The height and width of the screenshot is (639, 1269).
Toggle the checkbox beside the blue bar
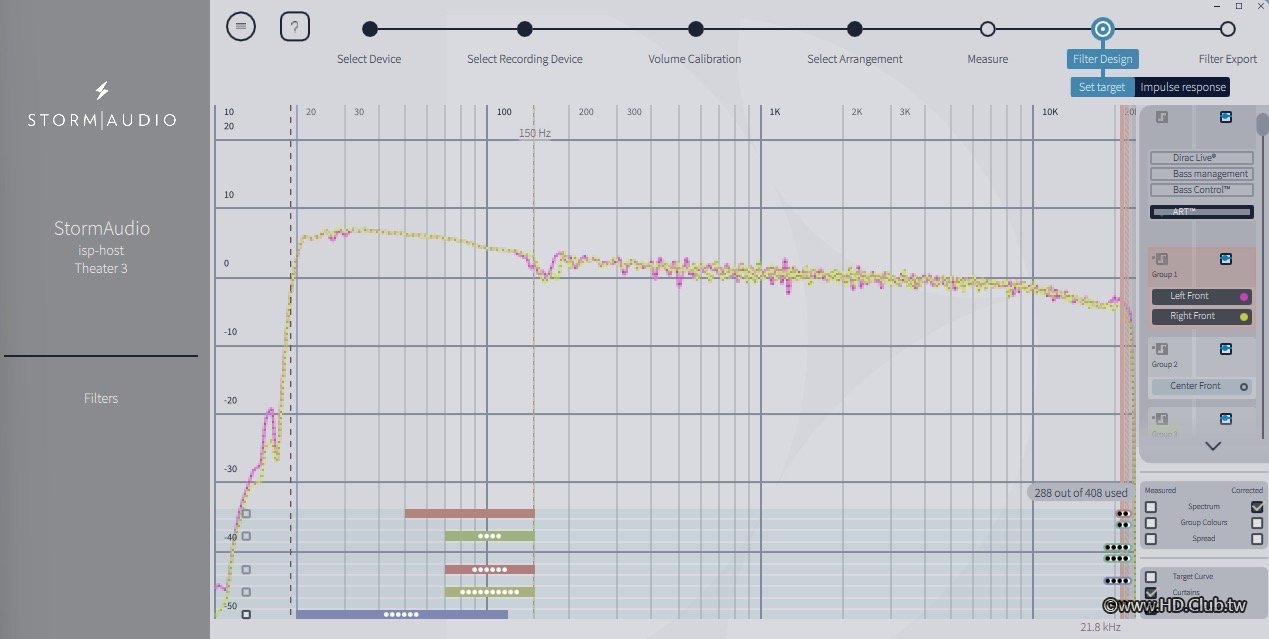246,614
